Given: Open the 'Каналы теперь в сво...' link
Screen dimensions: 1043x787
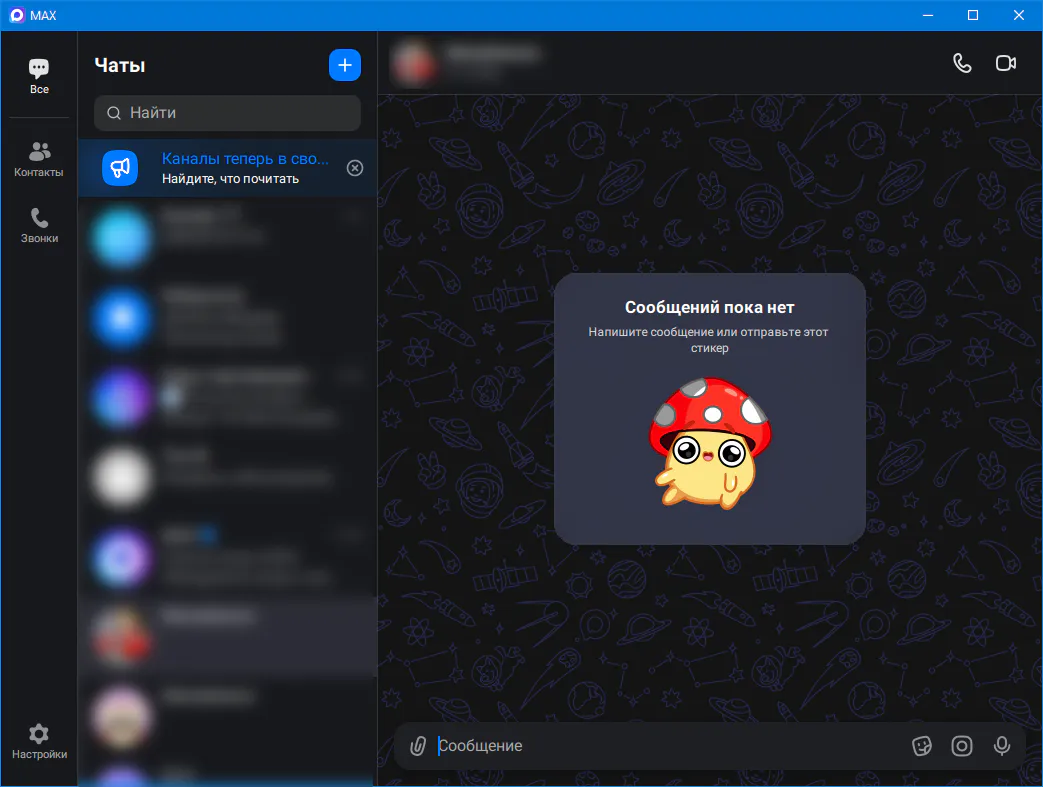Looking at the screenshot, I should [x=245, y=158].
